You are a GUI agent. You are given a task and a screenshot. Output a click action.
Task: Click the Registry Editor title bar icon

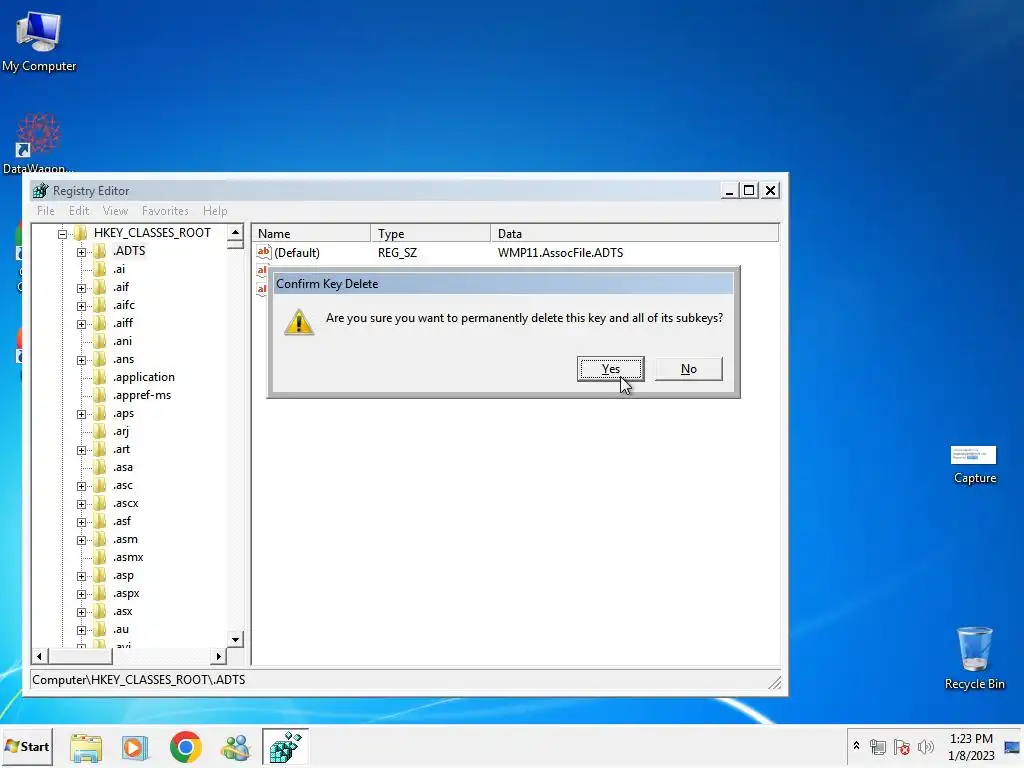[40, 191]
